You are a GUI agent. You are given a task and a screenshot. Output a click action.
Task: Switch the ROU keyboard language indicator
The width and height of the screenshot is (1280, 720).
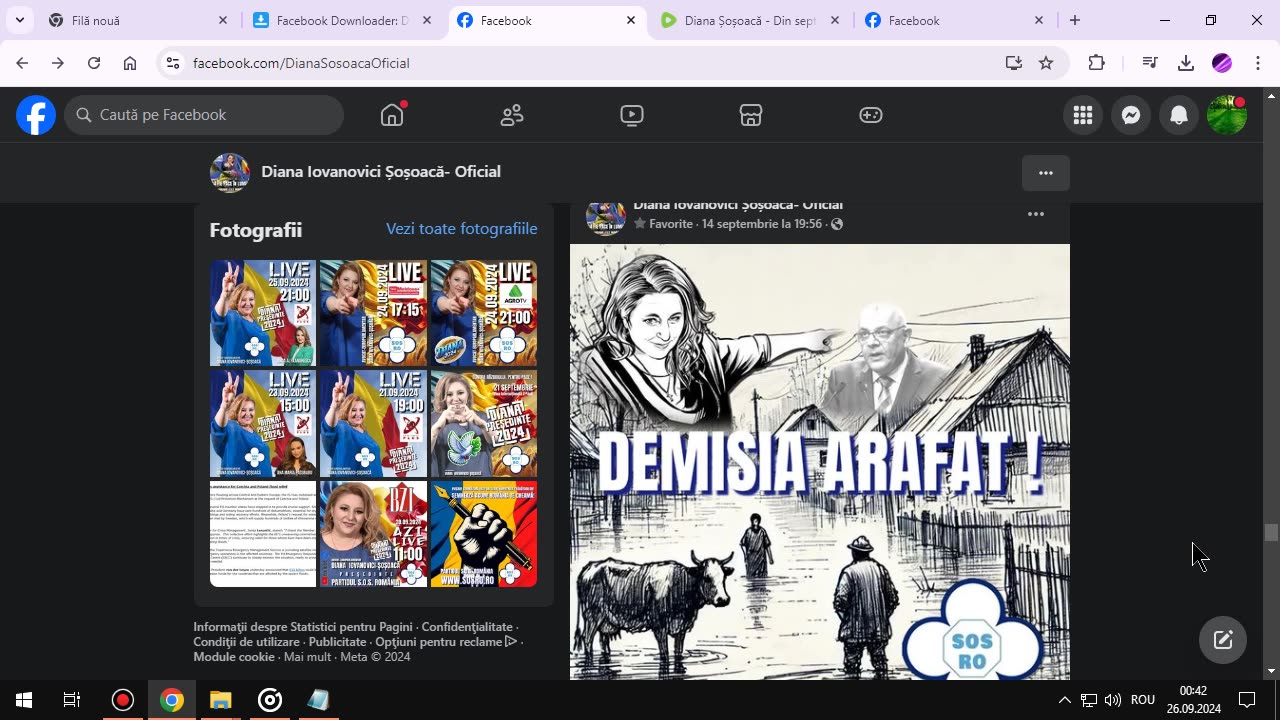(x=1143, y=700)
